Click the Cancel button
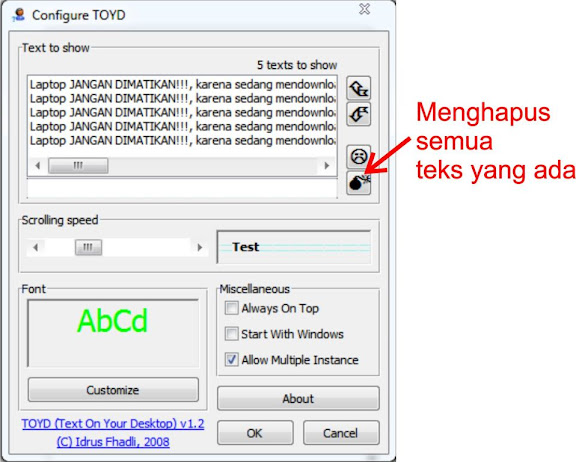The image size is (576, 462). [341, 433]
